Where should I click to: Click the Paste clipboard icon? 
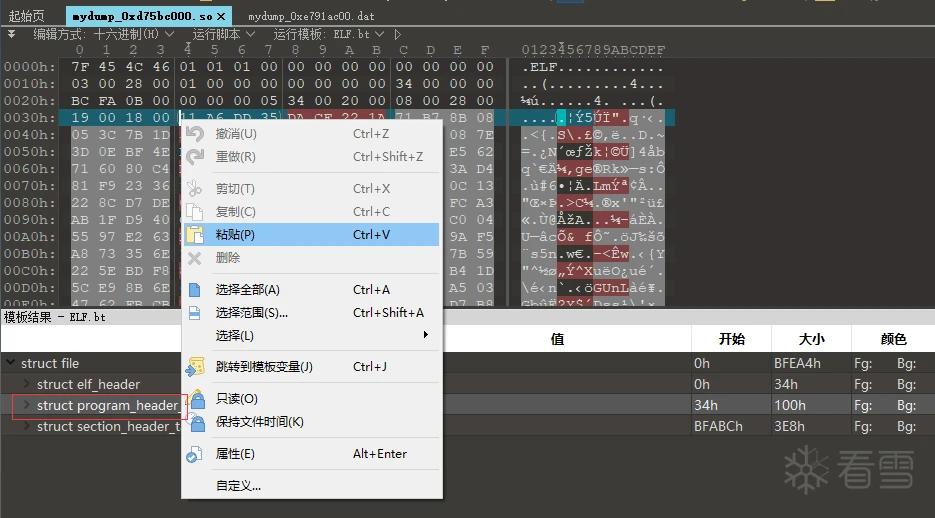tap(194, 235)
